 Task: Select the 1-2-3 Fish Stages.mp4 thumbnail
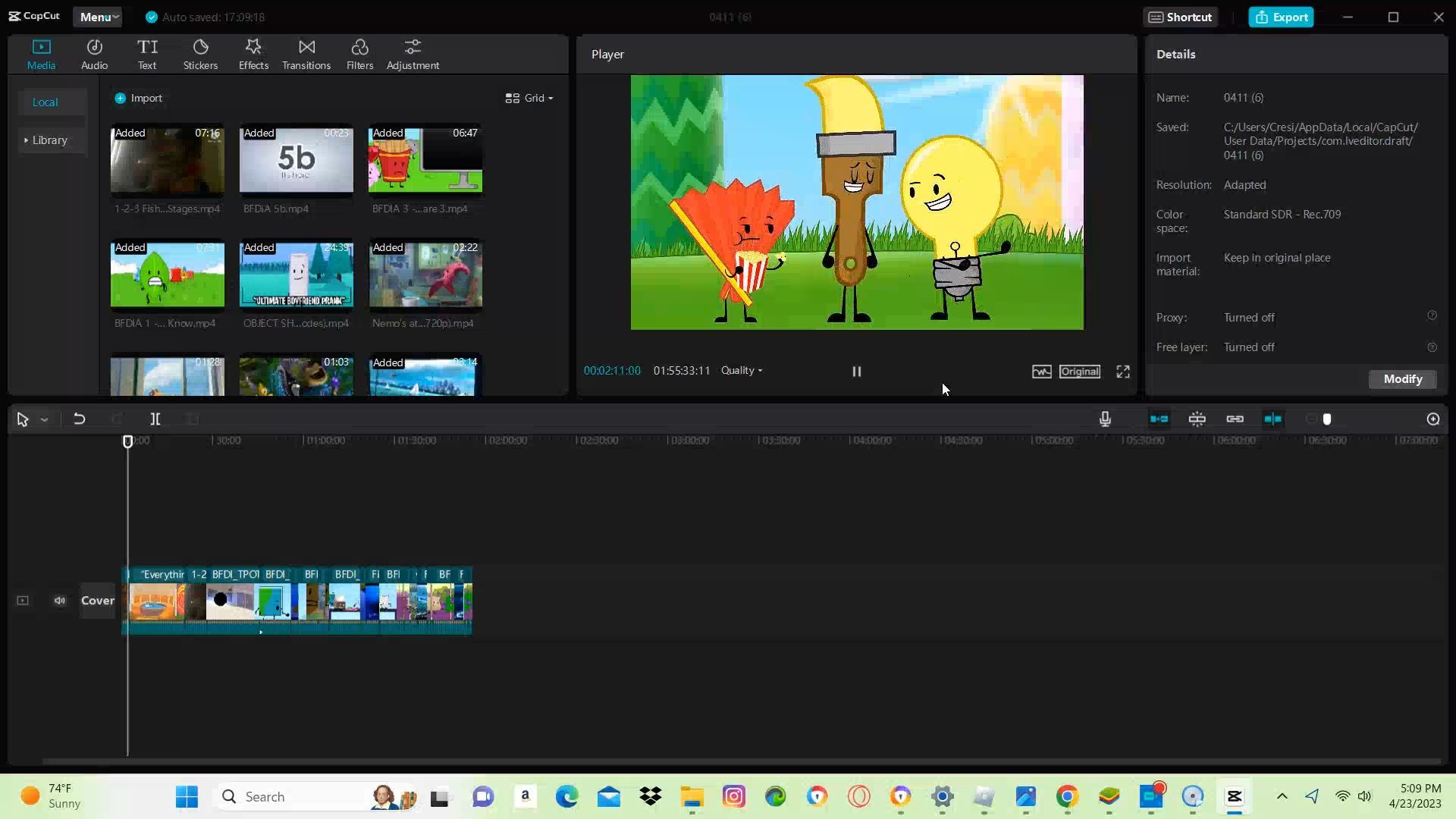coord(167,159)
